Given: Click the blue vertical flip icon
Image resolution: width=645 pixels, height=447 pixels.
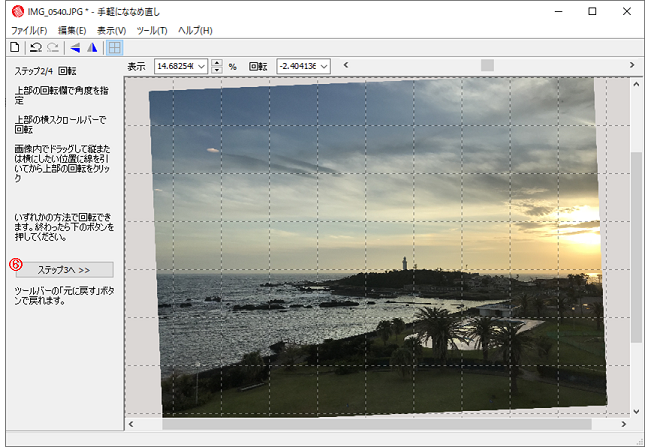Looking at the screenshot, I should point(92,47).
